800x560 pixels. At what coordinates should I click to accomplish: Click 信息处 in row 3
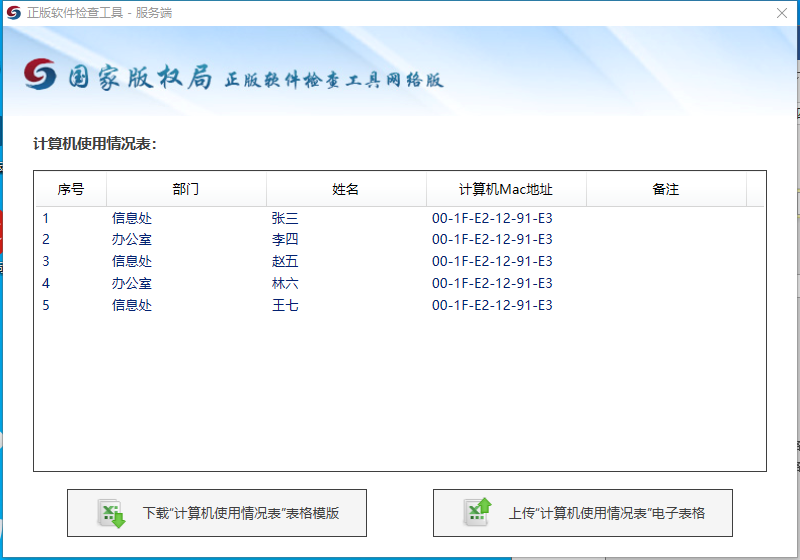(x=132, y=261)
